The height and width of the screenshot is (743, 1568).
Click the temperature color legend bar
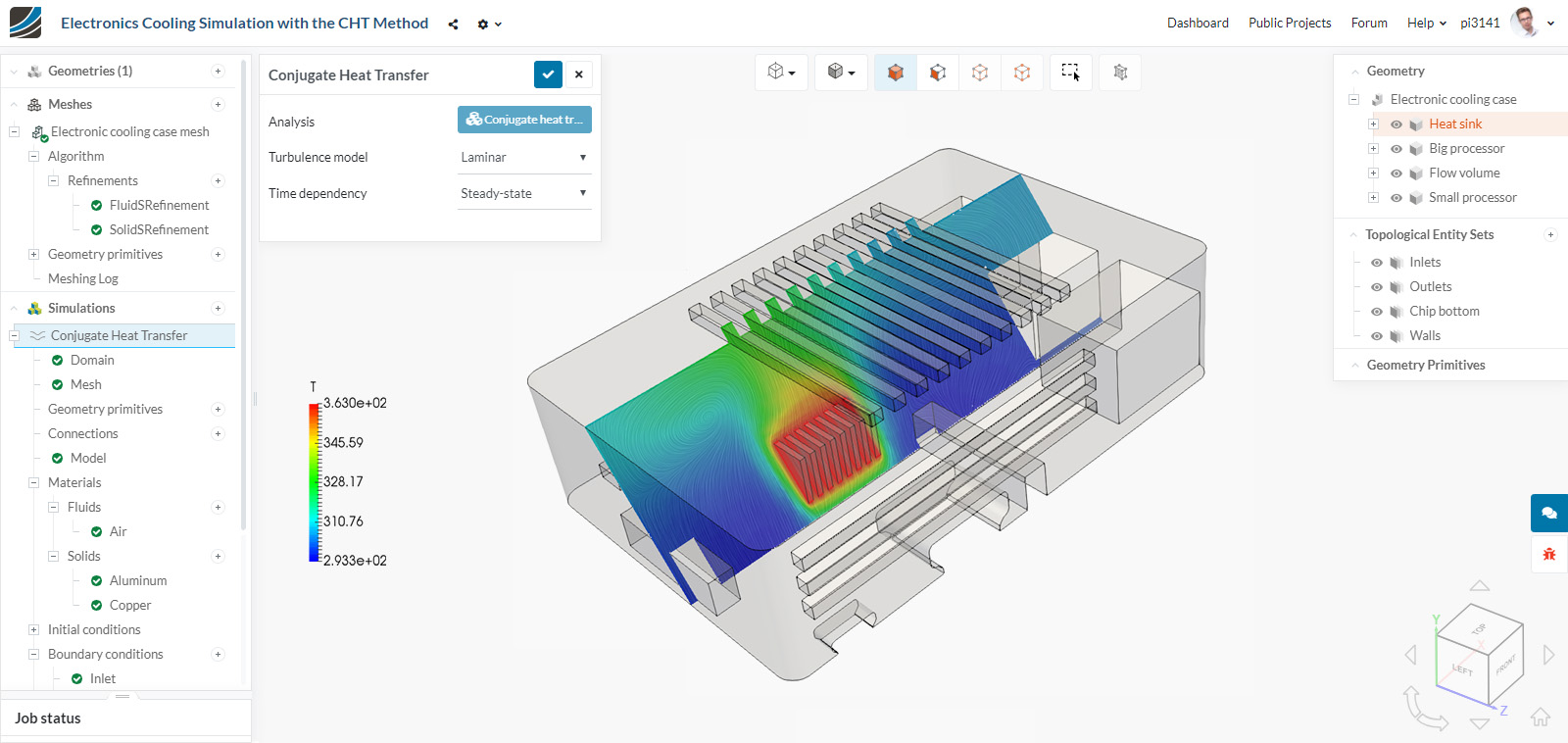click(315, 482)
